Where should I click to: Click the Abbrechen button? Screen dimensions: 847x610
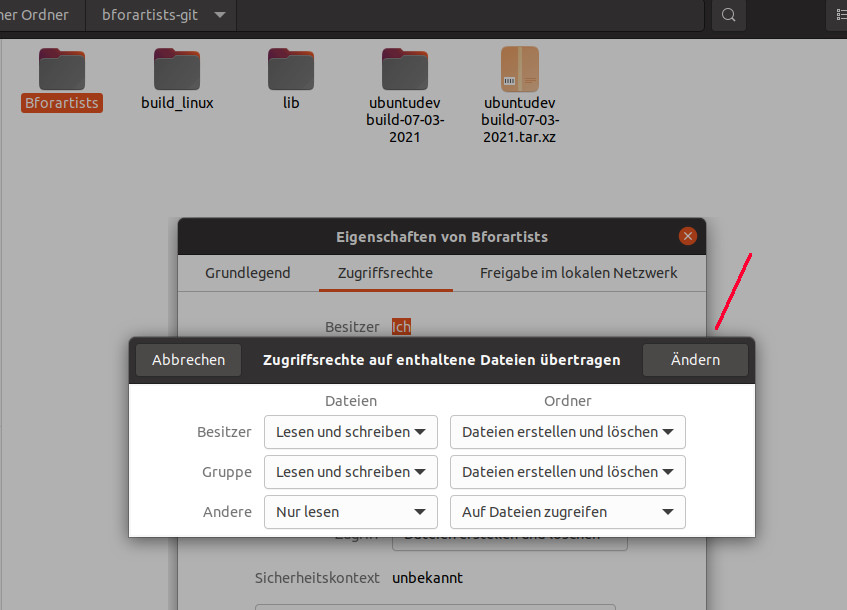(189, 360)
